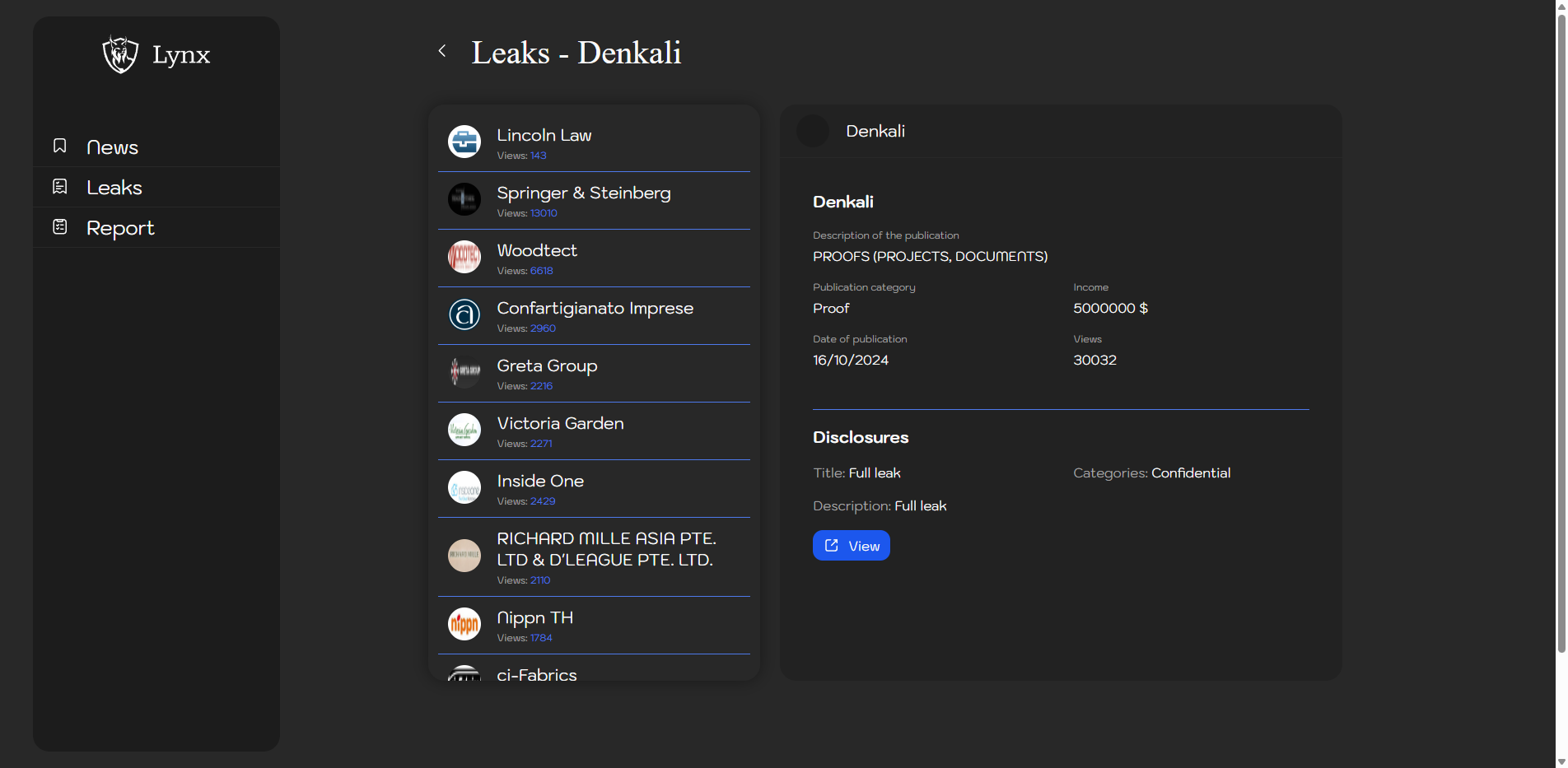Click the Lynx logo emblem
This screenshot has height=768, width=1568.
(x=120, y=54)
